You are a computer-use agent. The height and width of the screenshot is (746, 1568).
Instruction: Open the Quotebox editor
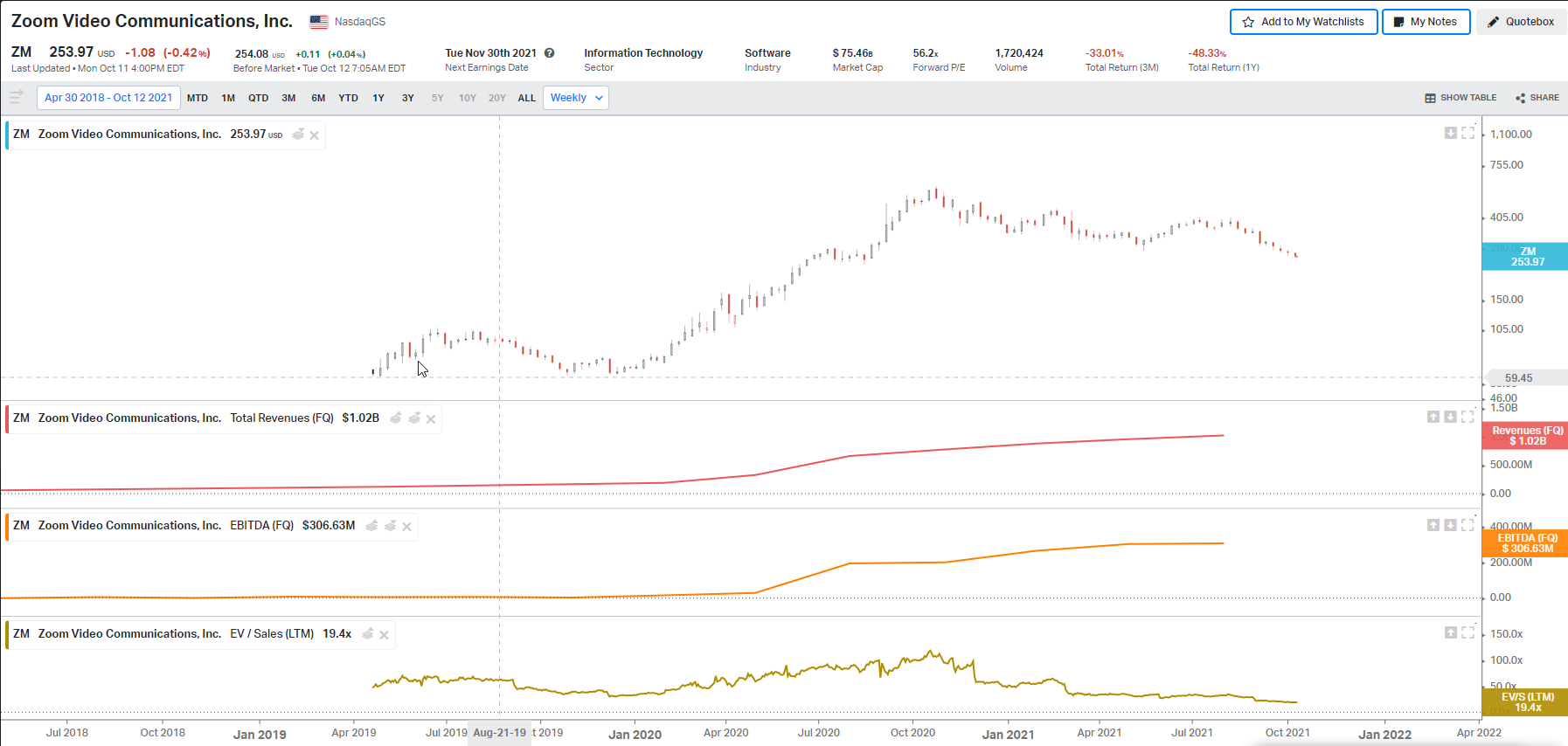[1521, 22]
